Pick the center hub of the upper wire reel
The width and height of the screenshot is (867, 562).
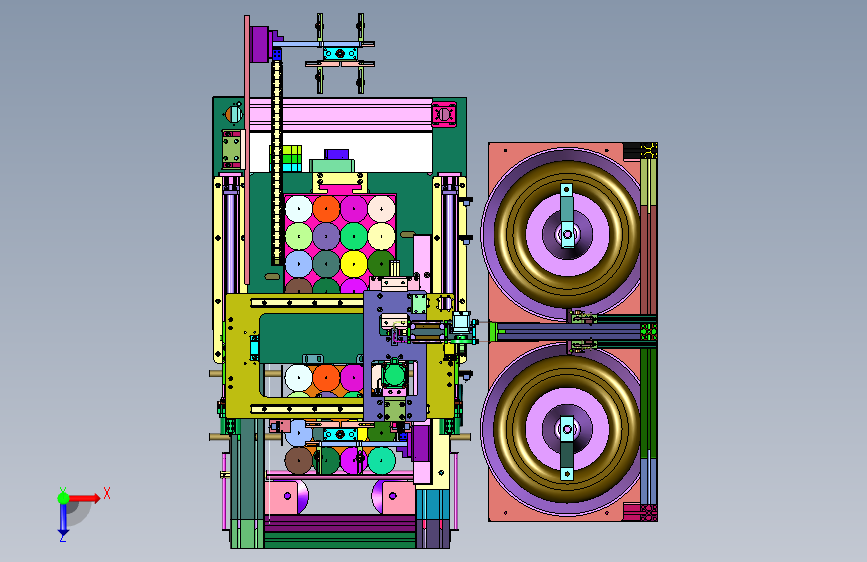click(567, 233)
